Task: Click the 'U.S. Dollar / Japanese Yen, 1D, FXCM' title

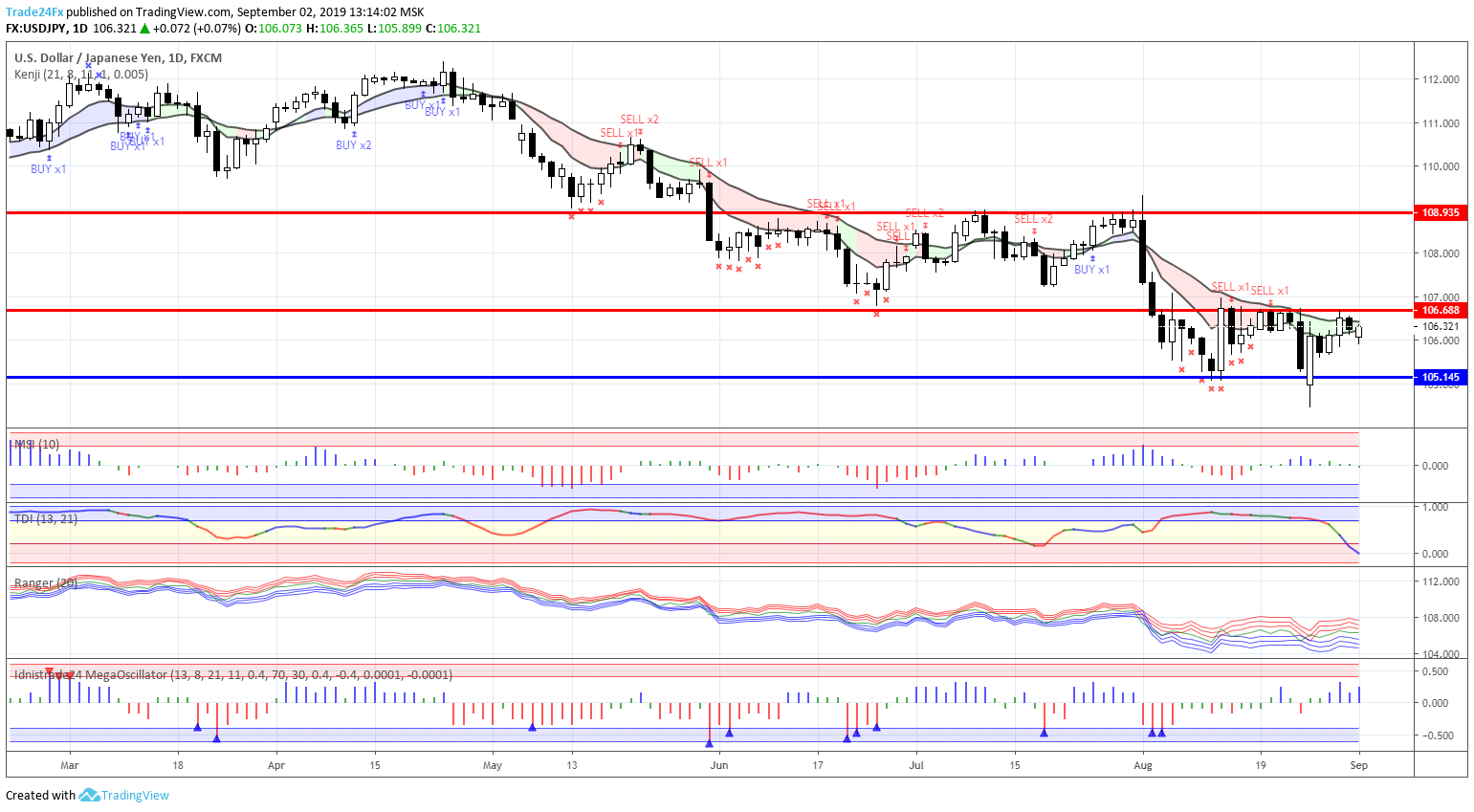Action: (118, 58)
